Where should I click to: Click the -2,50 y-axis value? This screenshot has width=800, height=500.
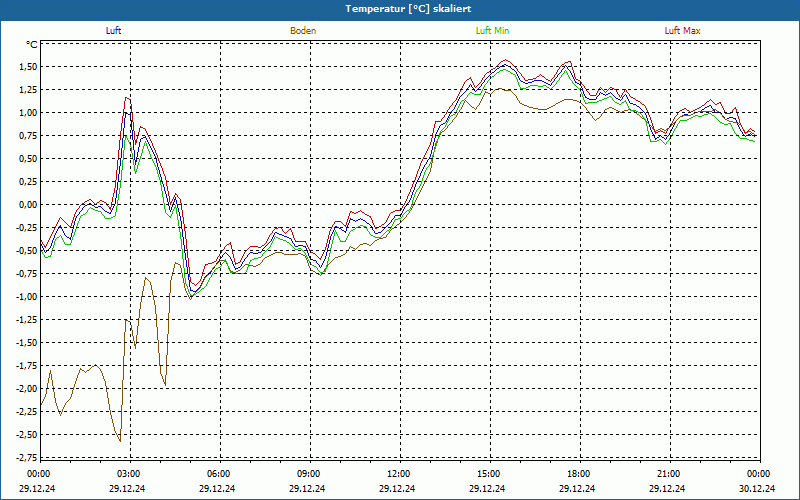pos(26,434)
